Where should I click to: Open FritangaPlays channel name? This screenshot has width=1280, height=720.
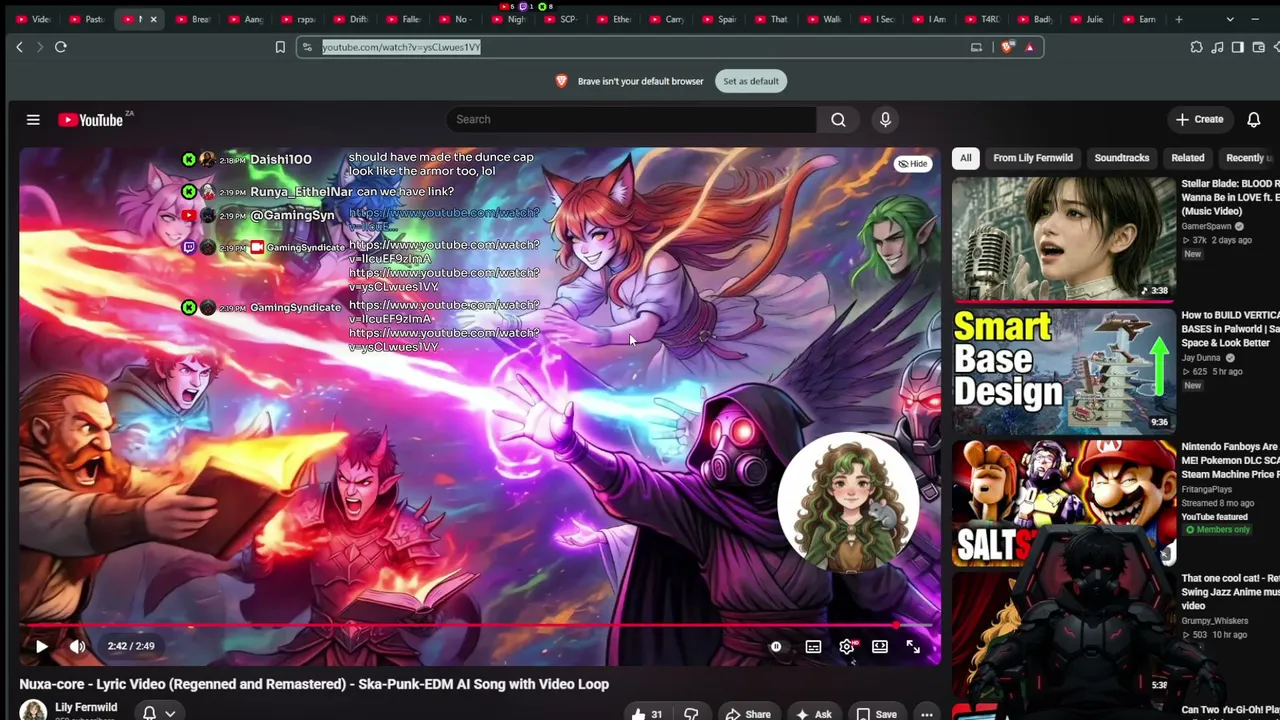1207,490
